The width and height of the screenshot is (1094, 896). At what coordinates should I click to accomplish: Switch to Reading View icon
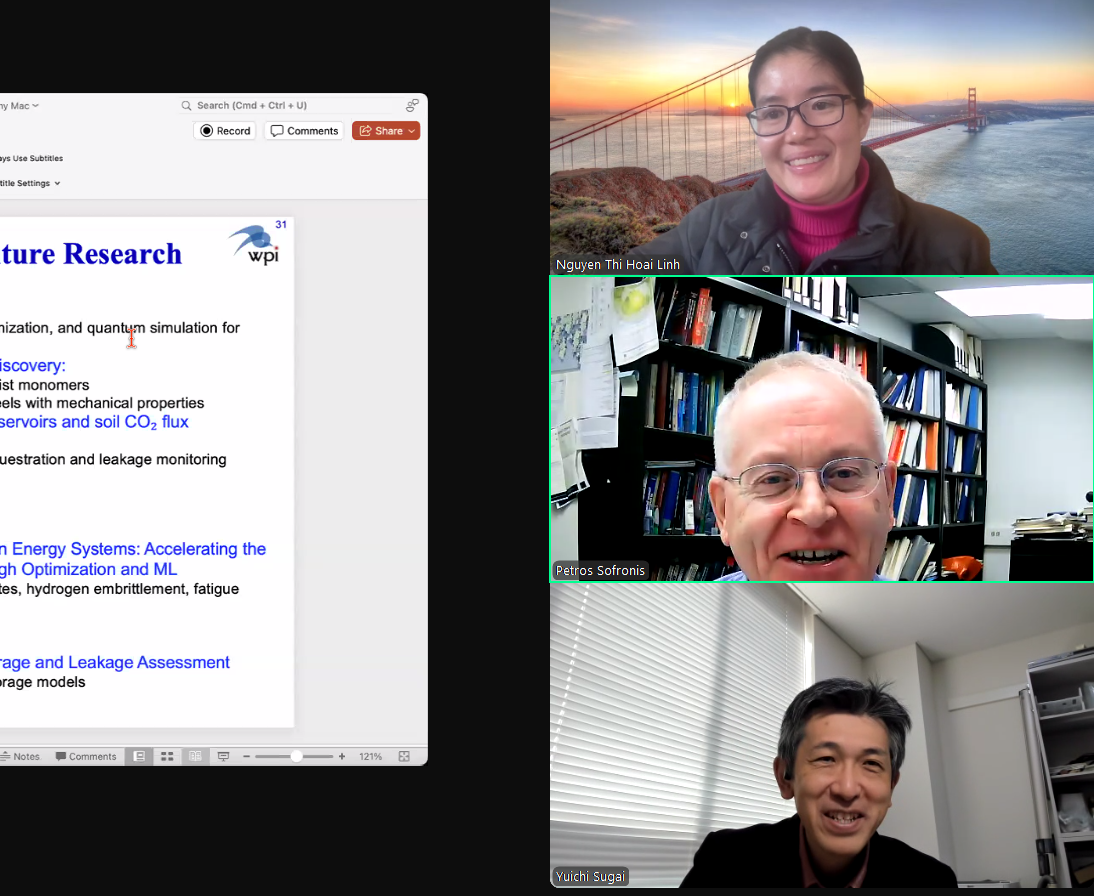click(195, 757)
